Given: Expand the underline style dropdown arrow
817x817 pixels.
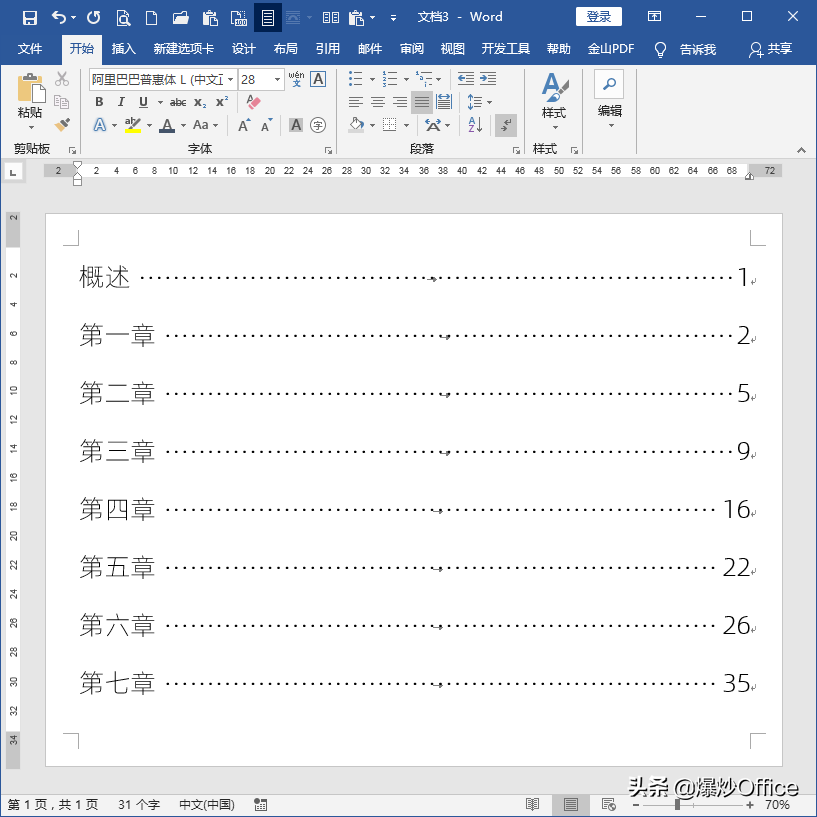Looking at the screenshot, I should tap(160, 102).
